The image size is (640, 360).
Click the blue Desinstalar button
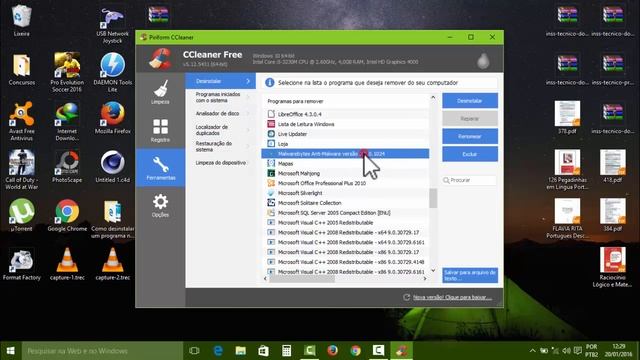coord(470,100)
